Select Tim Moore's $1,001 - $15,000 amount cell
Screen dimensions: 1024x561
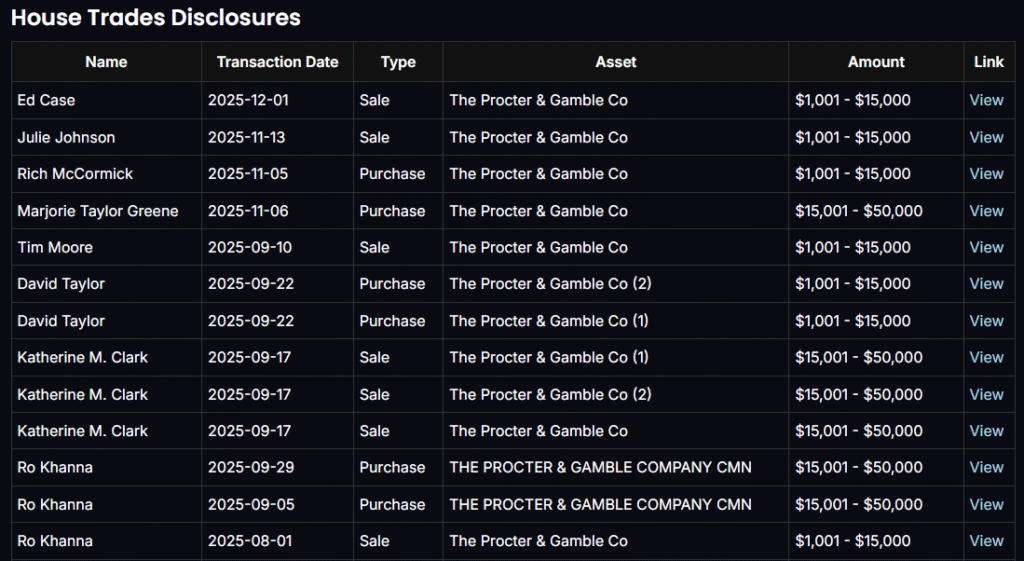click(852, 247)
